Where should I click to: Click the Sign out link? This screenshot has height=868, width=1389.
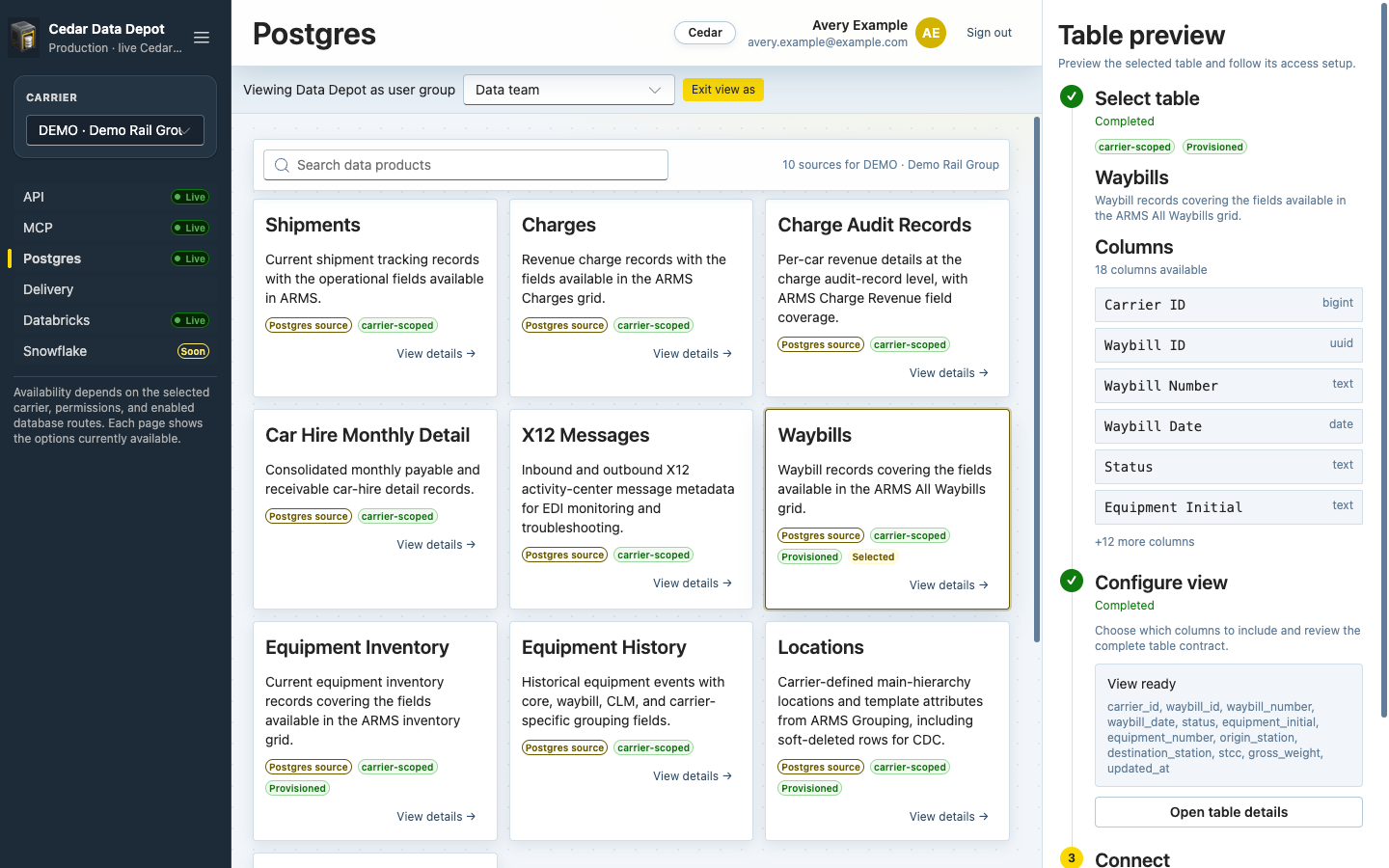pyautogui.click(x=989, y=33)
